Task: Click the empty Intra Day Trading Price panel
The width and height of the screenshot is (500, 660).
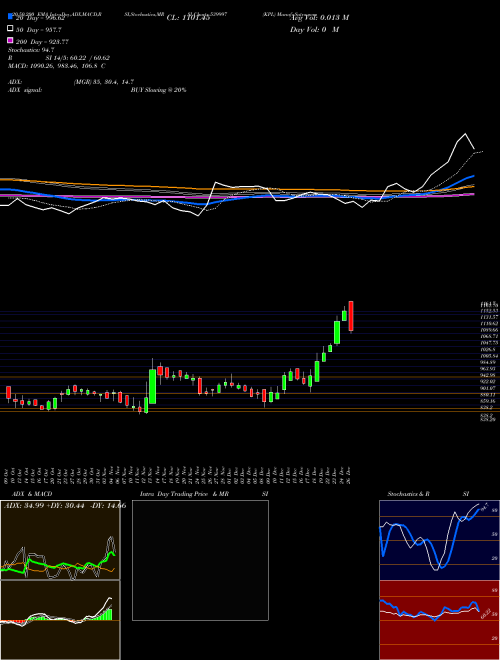Action: 200,560
